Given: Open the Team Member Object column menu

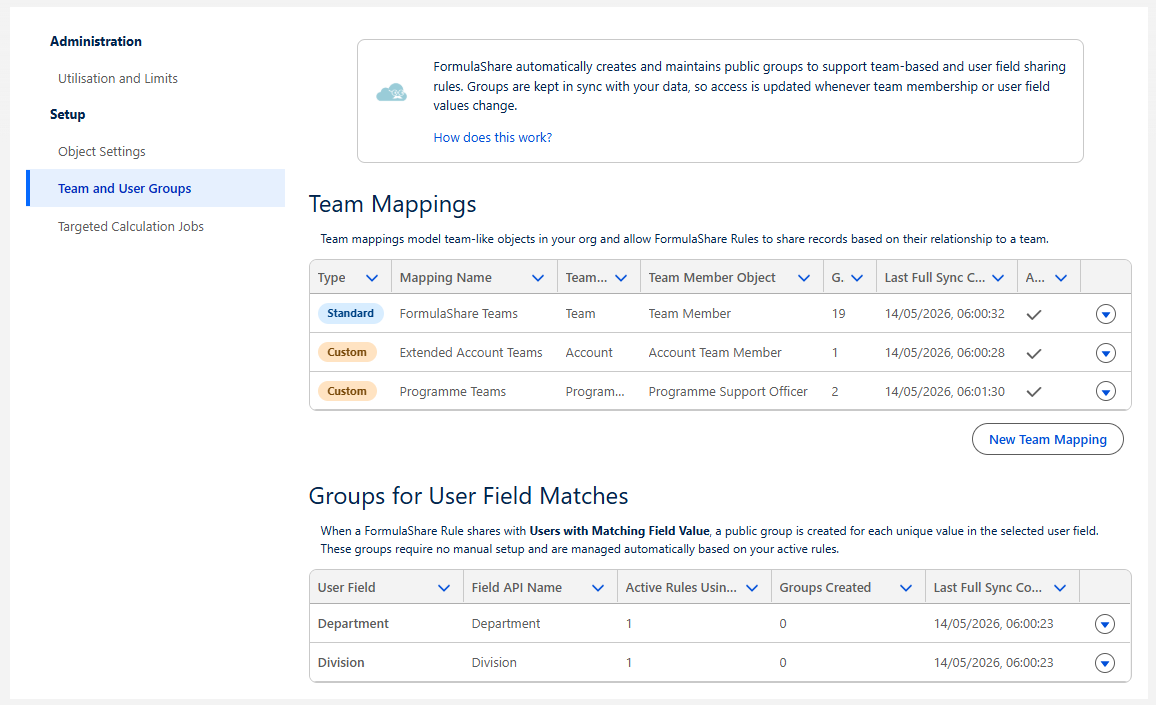Looking at the screenshot, I should [804, 278].
